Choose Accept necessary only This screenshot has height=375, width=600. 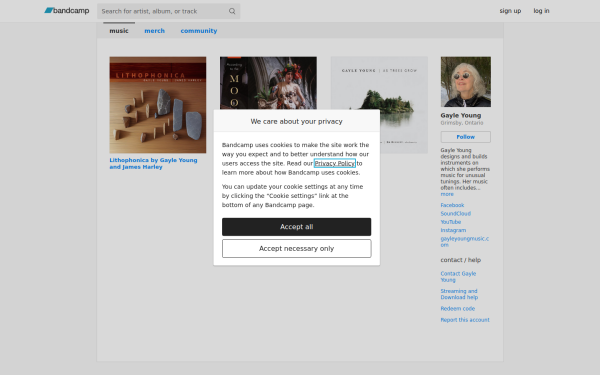[297, 249]
